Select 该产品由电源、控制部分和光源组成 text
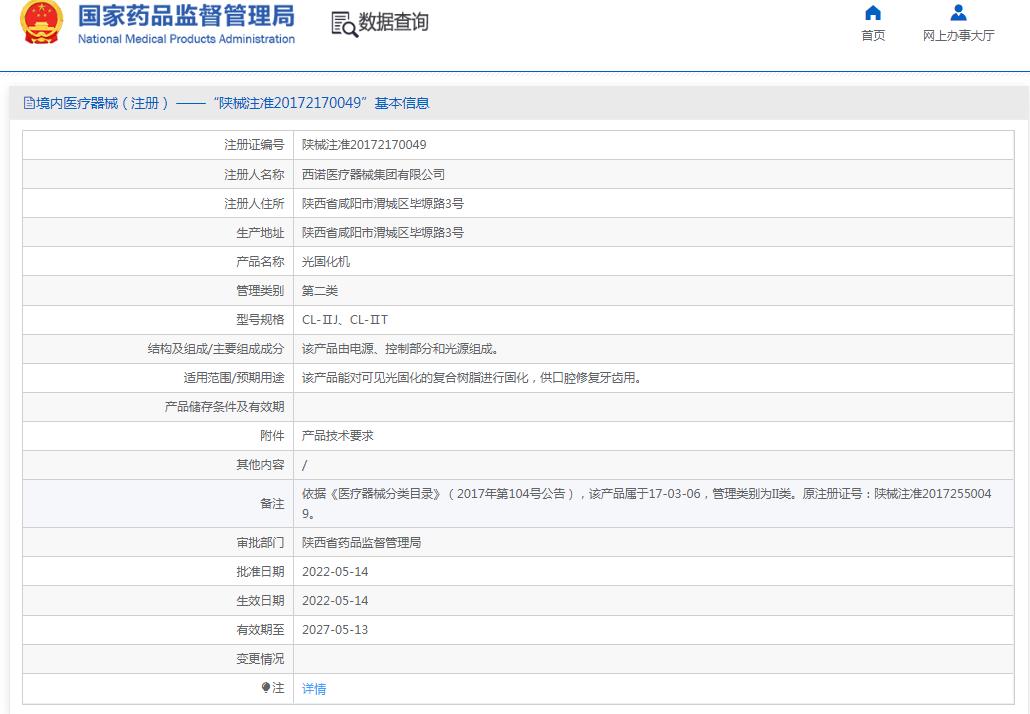Screen dimensions: 1030x714 (x=400, y=349)
